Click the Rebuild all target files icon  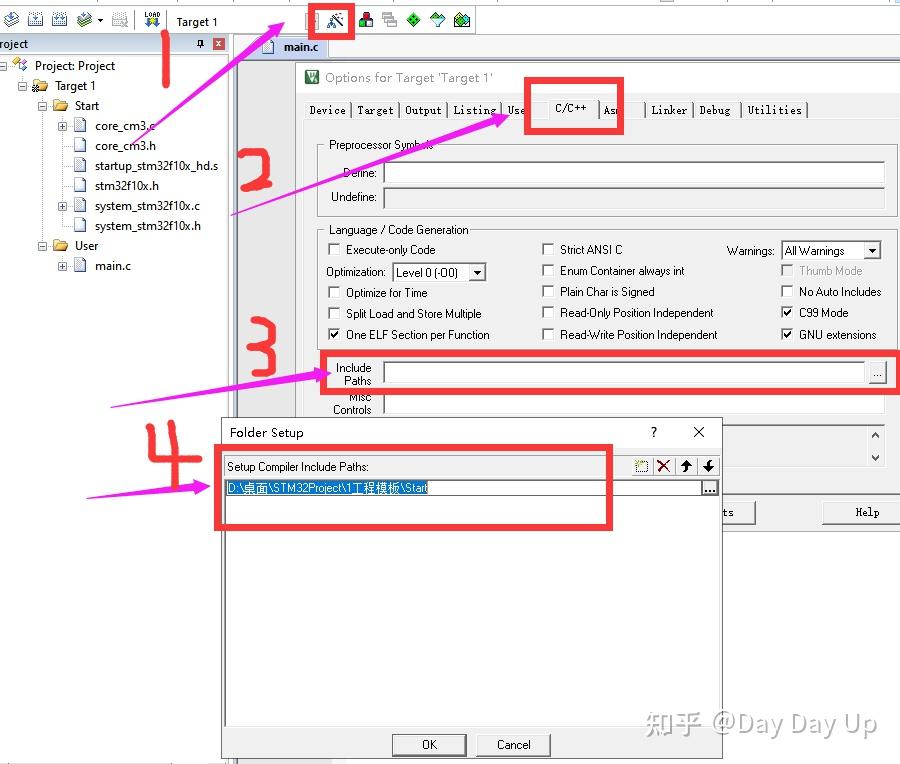tap(60, 20)
